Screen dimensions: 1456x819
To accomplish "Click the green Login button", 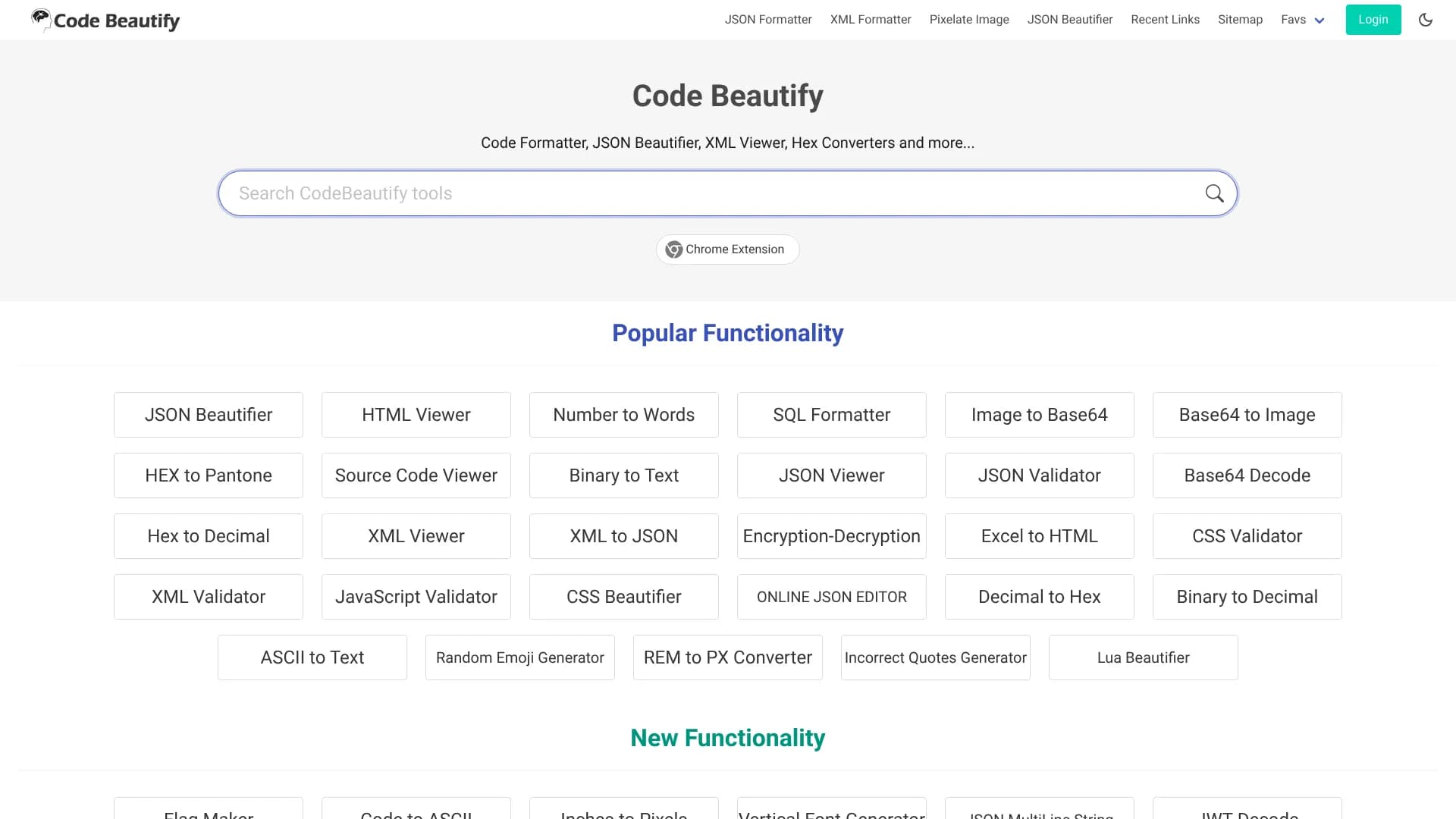I will (x=1373, y=20).
